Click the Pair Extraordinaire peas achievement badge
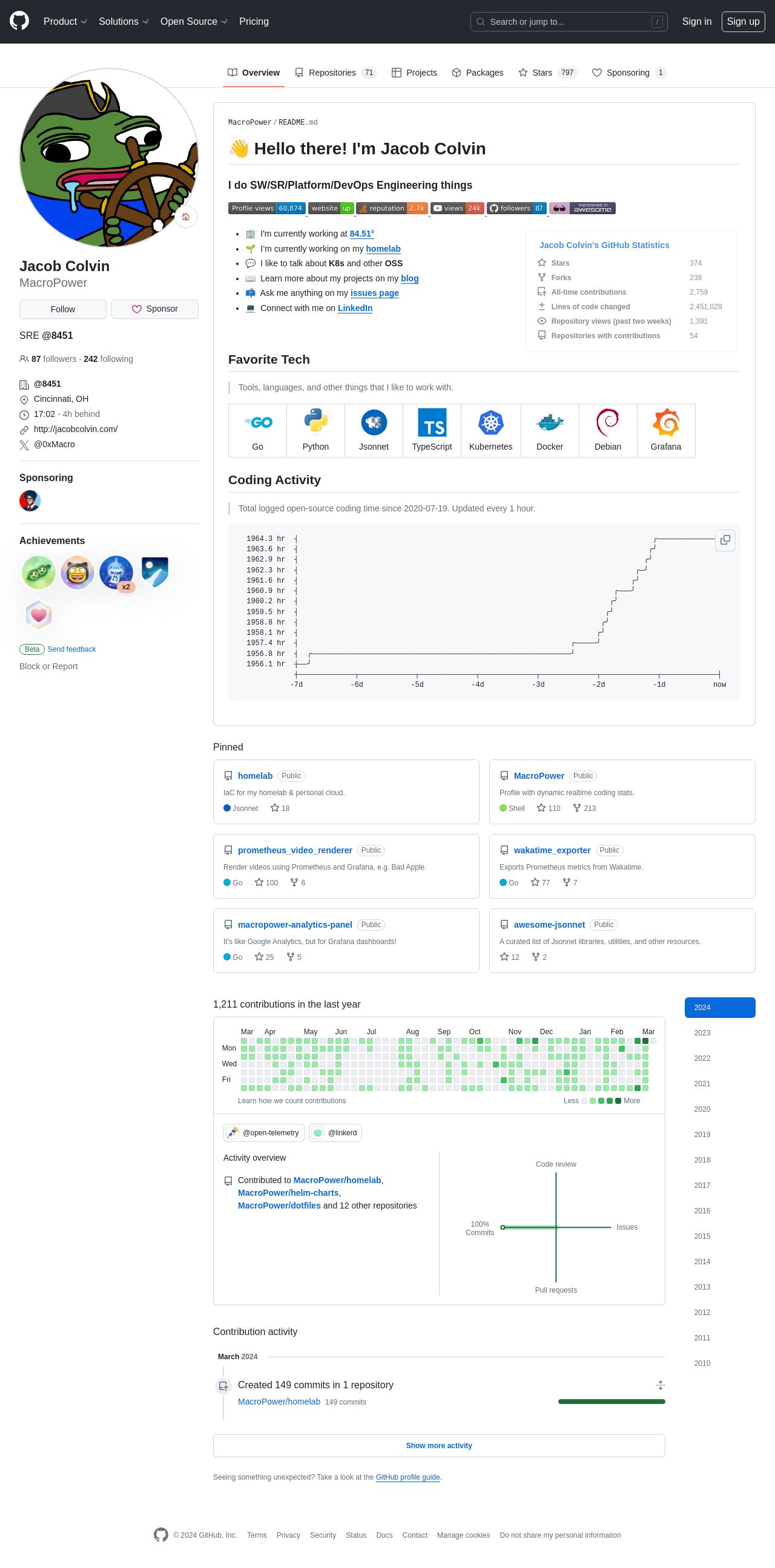The height and width of the screenshot is (1568, 775). click(x=39, y=572)
